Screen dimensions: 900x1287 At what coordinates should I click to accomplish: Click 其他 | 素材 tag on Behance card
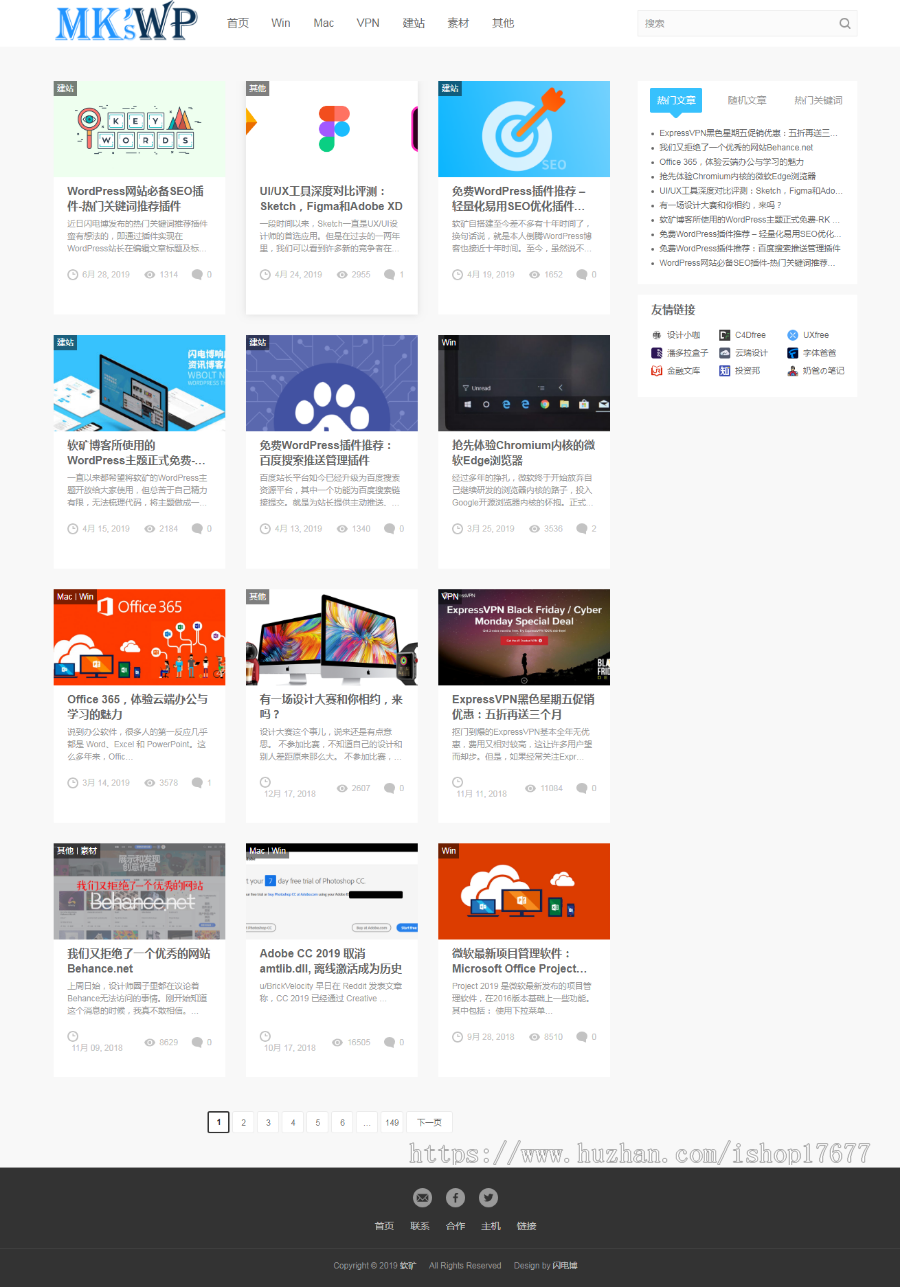77,850
